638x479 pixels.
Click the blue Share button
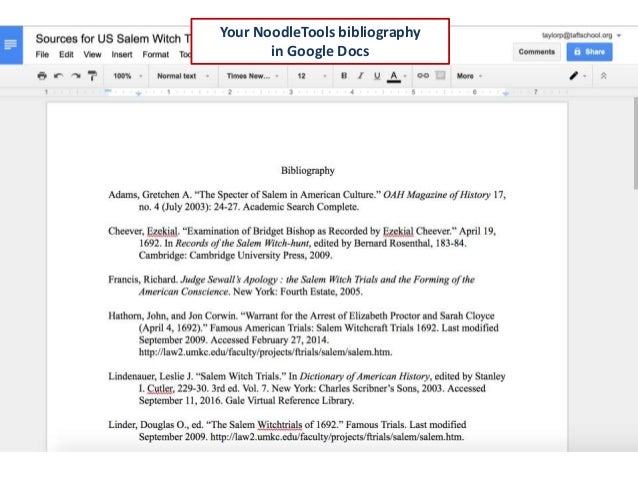[587, 51]
